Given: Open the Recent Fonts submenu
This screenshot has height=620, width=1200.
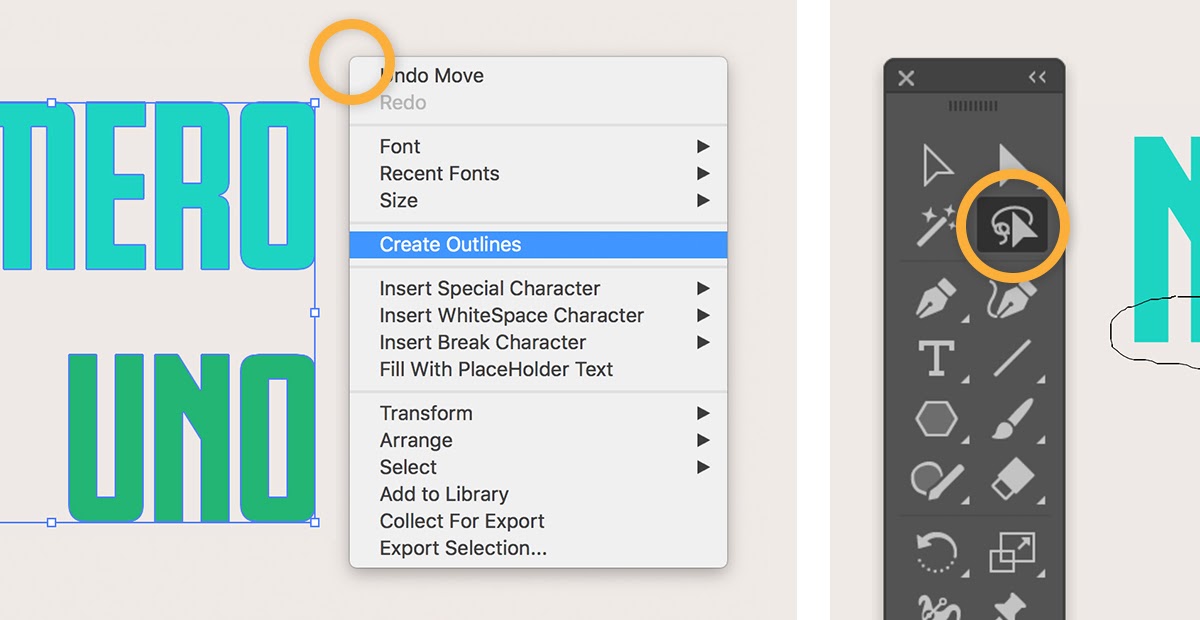Looking at the screenshot, I should point(538,174).
